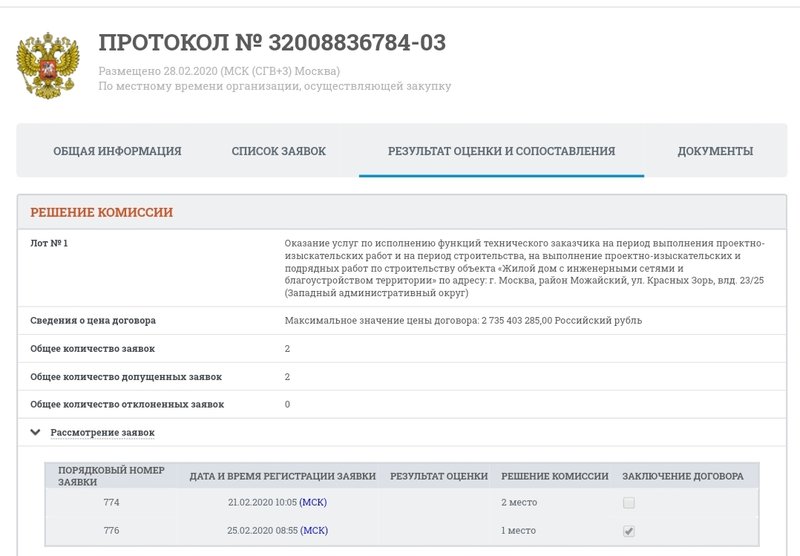Click the Решение комиссии column header in table
The height and width of the screenshot is (556, 800).
click(554, 476)
